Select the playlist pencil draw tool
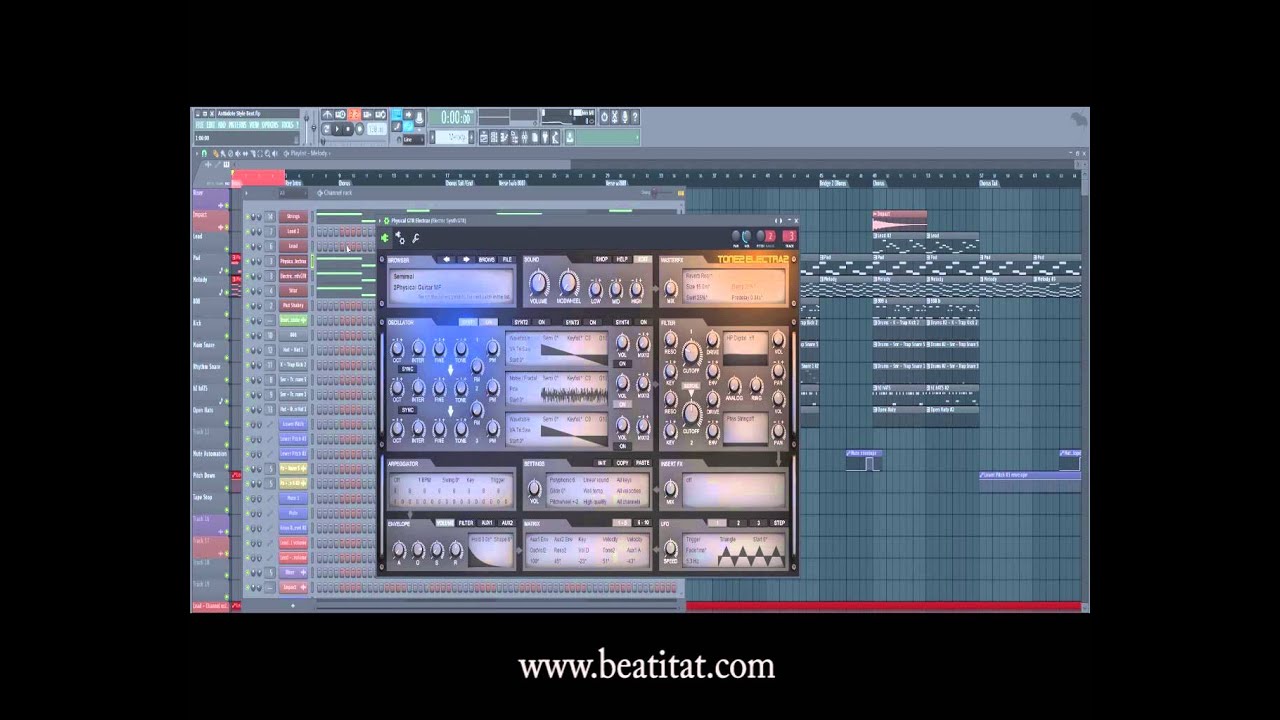Screen dimensions: 1280x720 tap(216, 153)
